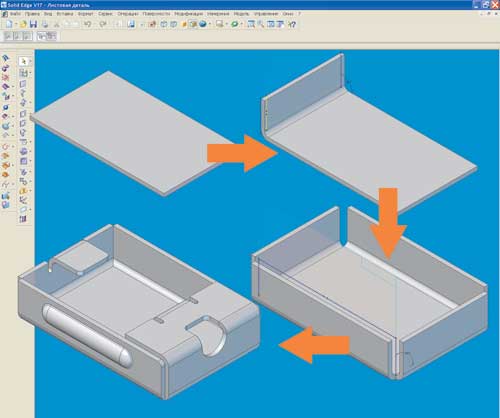
Task: Click the blue shaded sphere display icon
Action: coord(203,24)
